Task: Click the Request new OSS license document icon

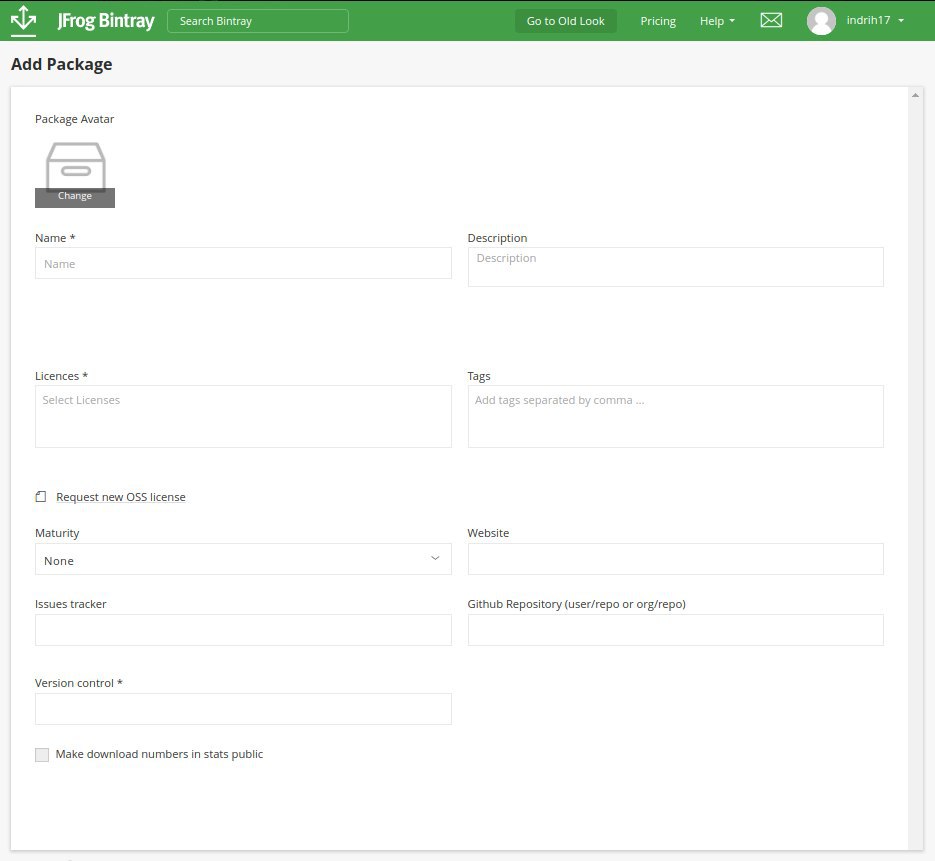Action: tap(41, 497)
